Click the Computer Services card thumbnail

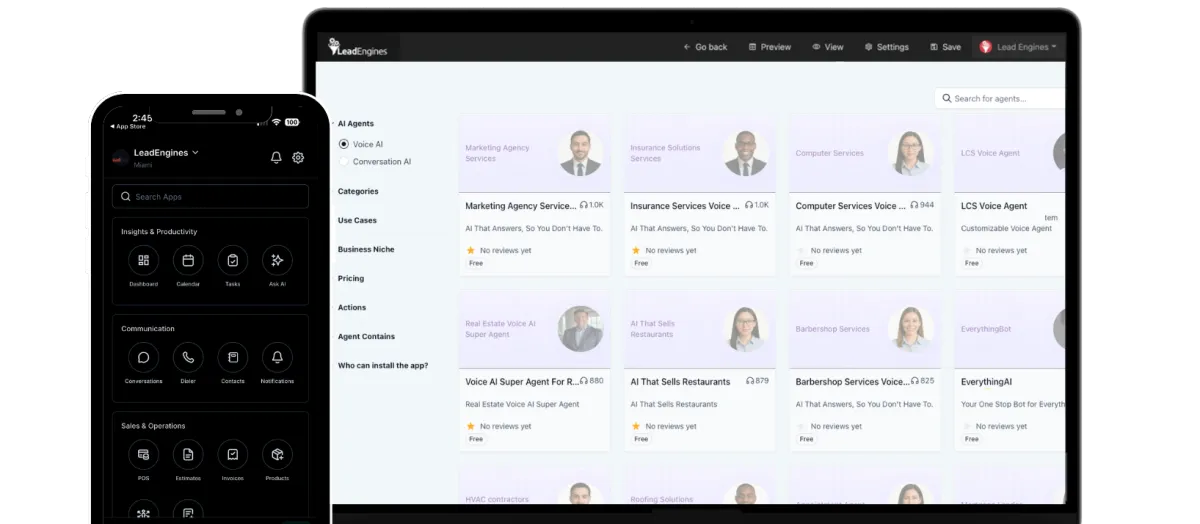point(865,153)
